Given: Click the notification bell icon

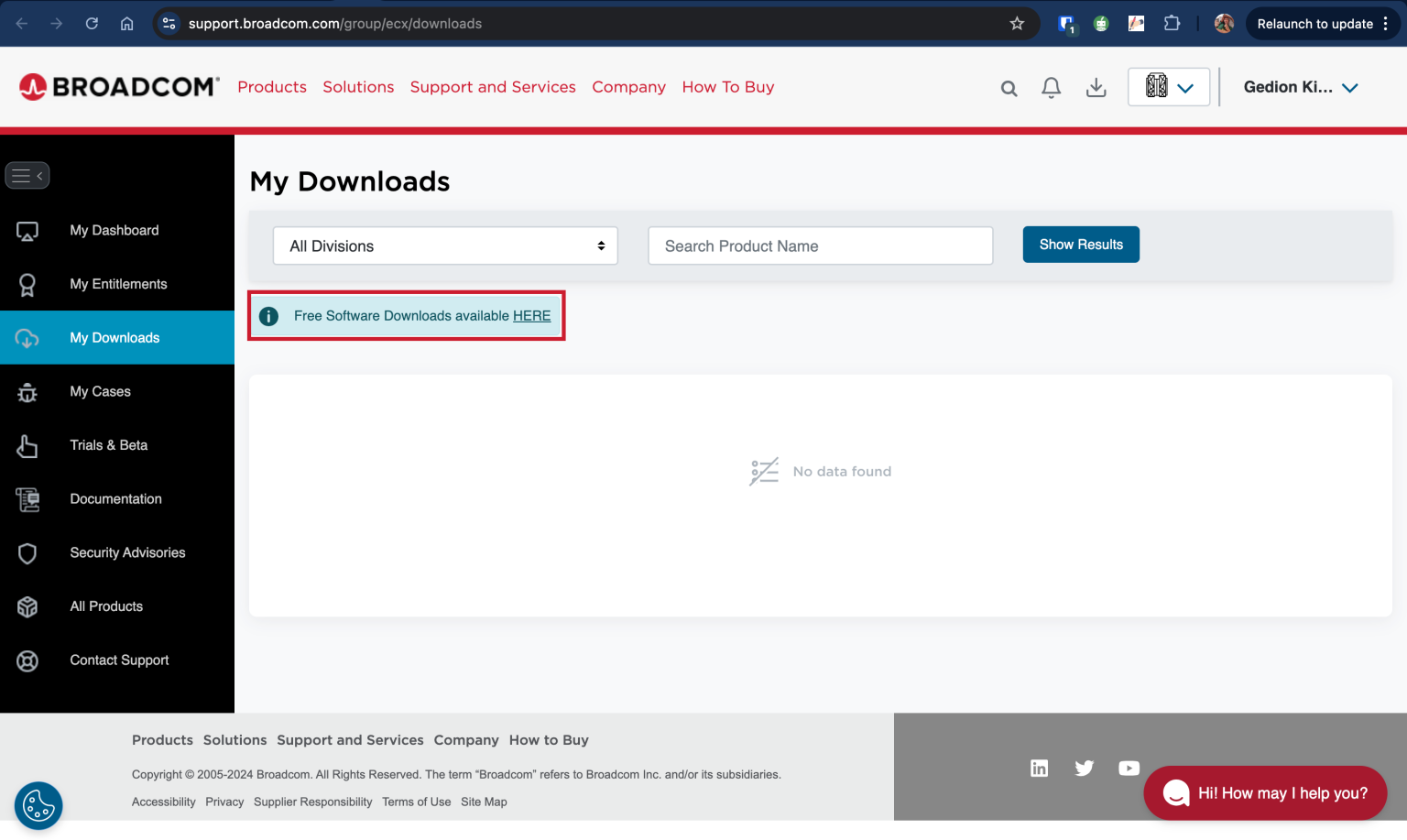Looking at the screenshot, I should [1051, 87].
